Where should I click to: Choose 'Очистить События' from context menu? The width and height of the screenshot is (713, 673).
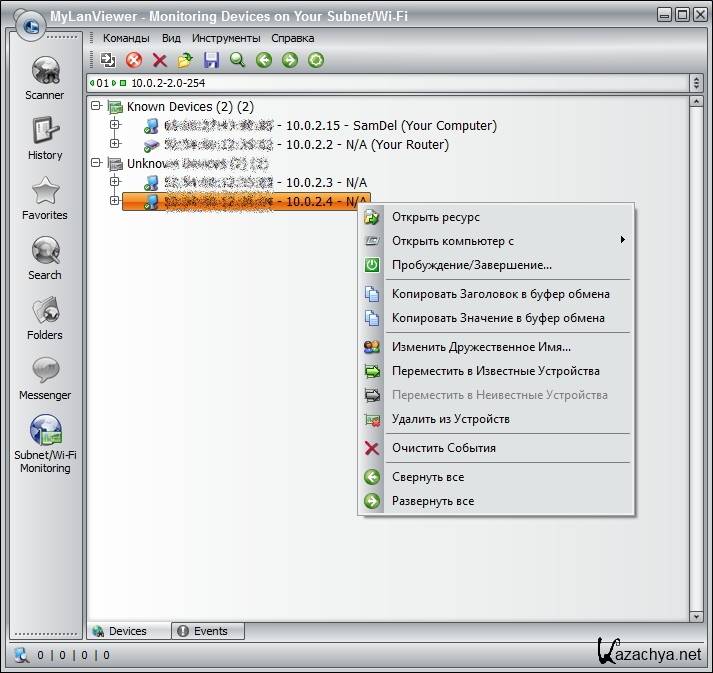coord(443,448)
